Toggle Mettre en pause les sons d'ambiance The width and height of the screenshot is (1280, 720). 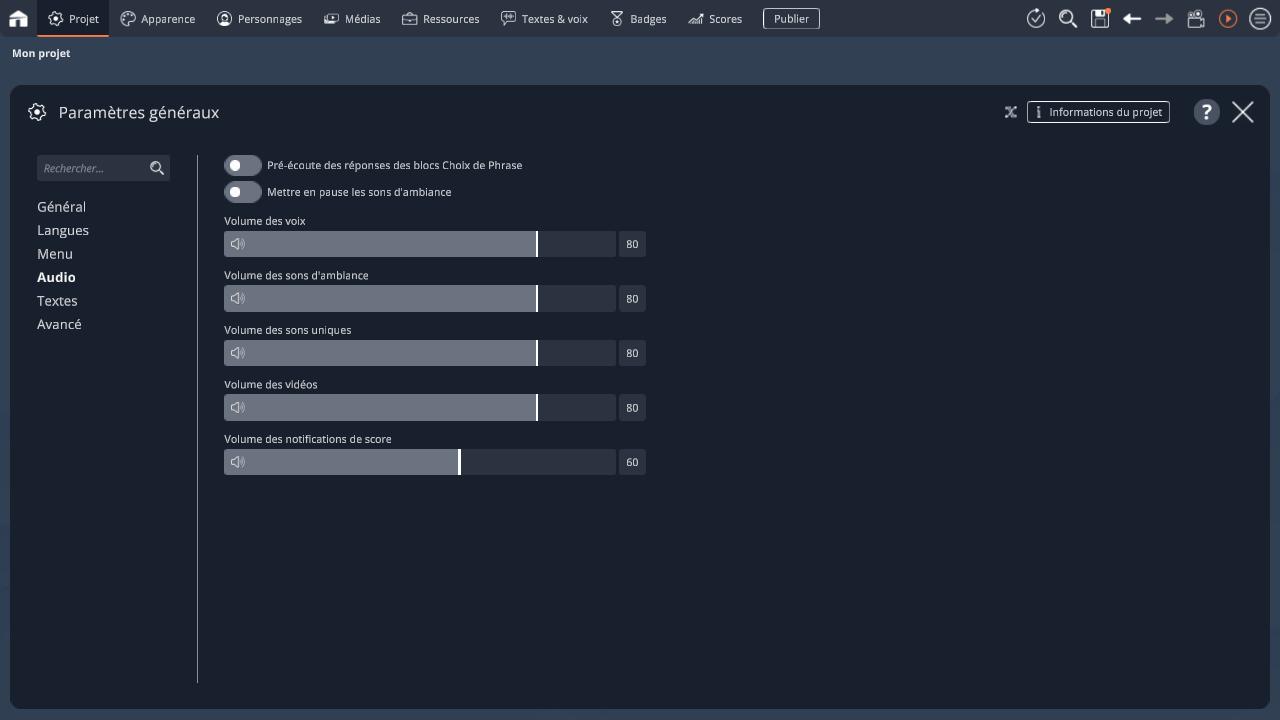(242, 192)
